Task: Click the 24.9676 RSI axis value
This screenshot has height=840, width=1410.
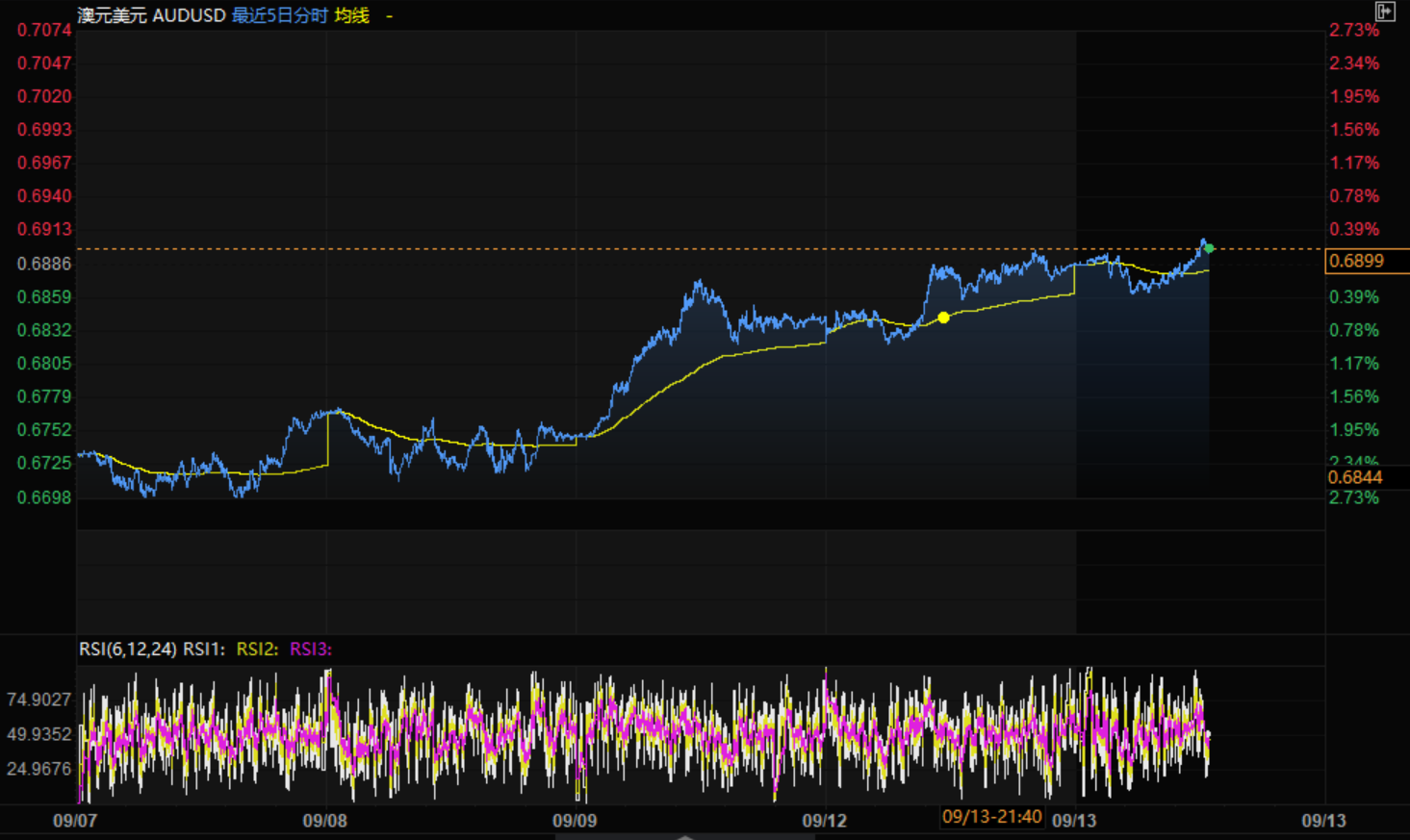Action: pos(39,769)
